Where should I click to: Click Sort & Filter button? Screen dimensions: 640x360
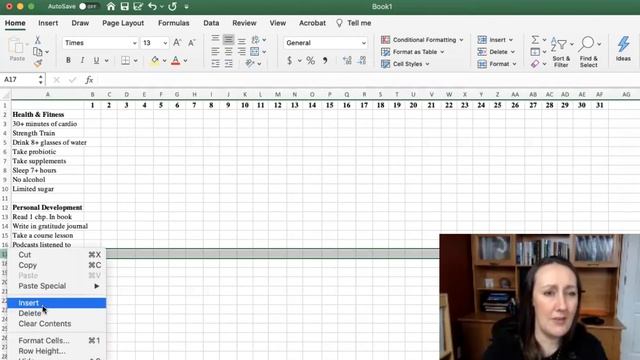[561, 52]
